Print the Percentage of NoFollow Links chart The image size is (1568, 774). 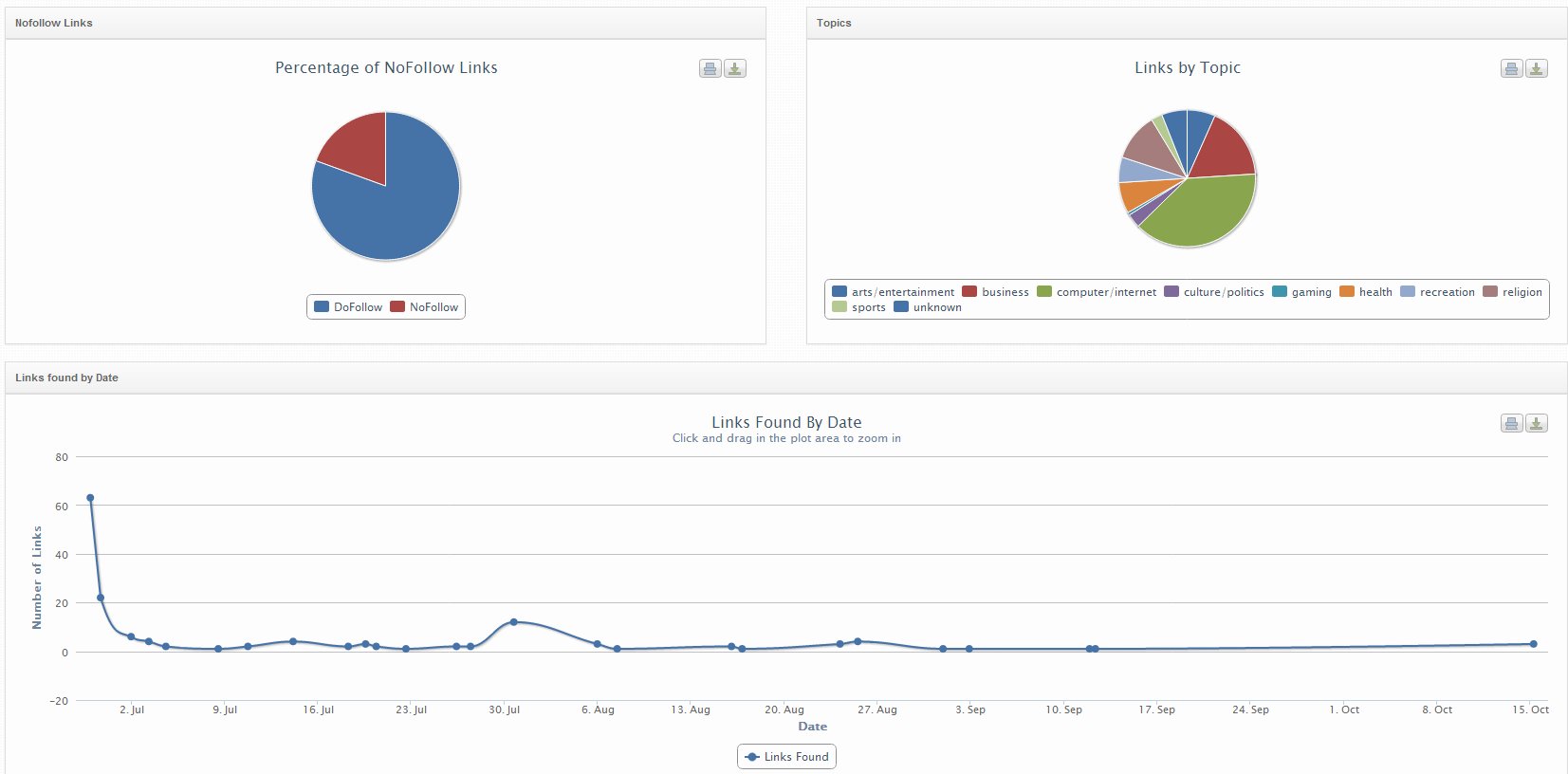tap(710, 68)
